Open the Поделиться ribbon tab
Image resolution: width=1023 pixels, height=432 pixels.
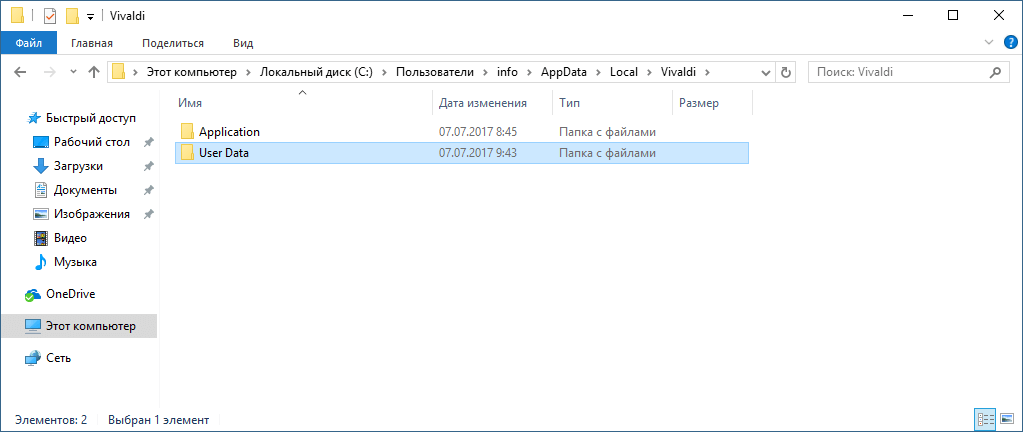coord(173,43)
